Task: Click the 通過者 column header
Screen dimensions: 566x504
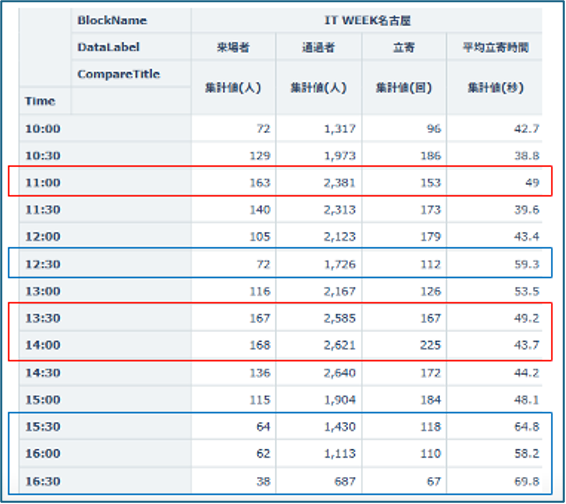Action: click(318, 47)
